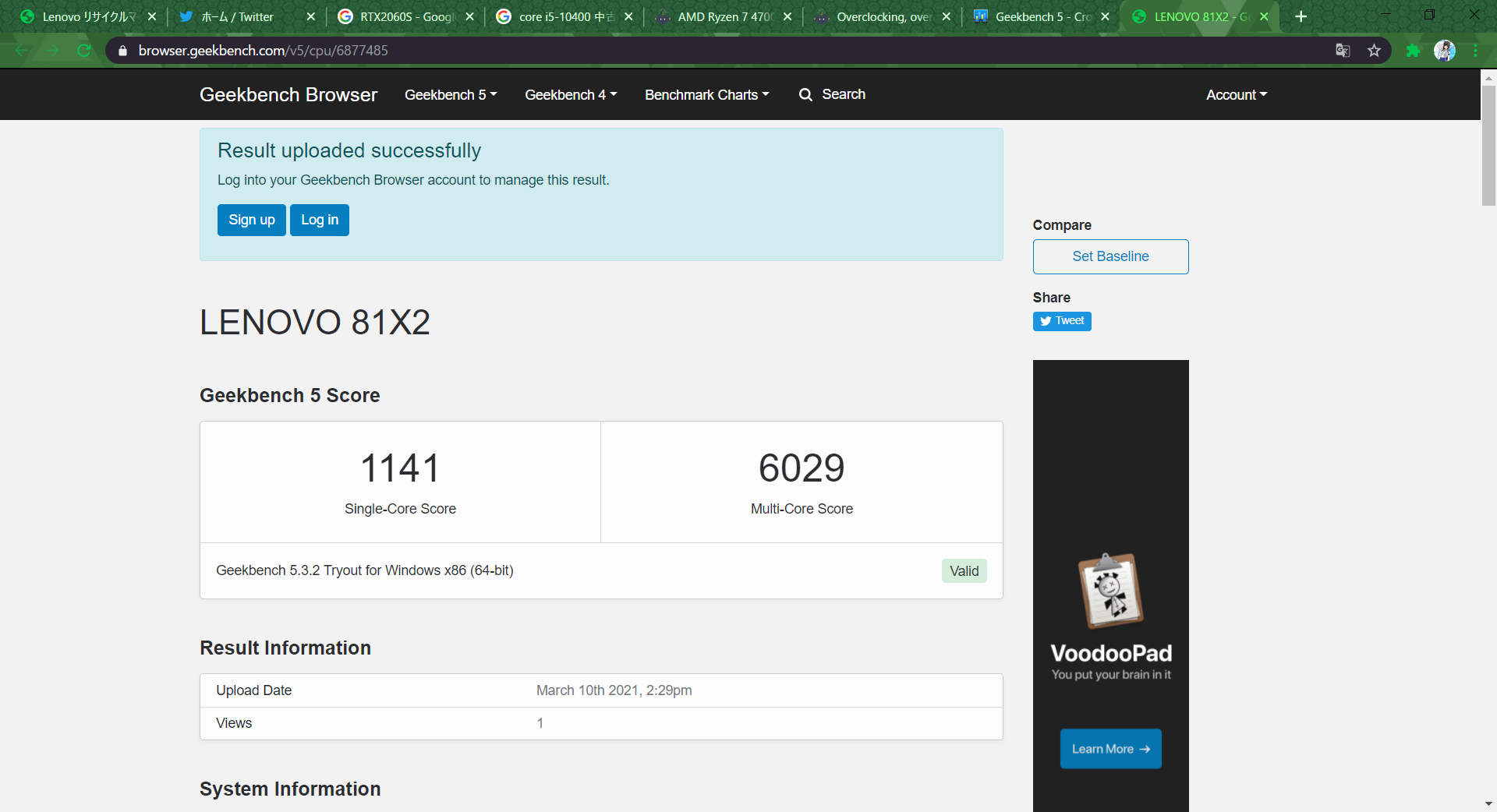The width and height of the screenshot is (1497, 812).
Task: Bookmark this page with the star icon
Action: 1374,51
